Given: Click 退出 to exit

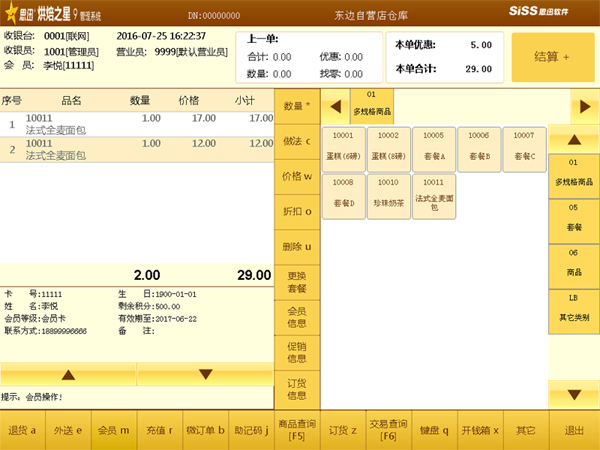Looking at the screenshot, I should 574,430.
